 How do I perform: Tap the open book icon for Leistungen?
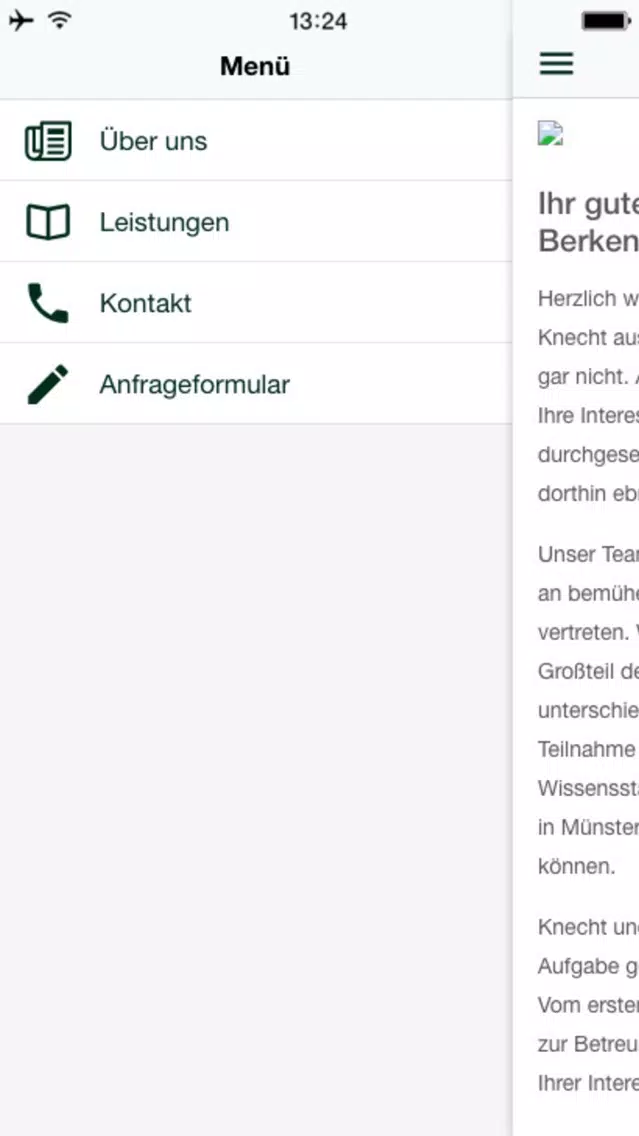[x=49, y=222]
